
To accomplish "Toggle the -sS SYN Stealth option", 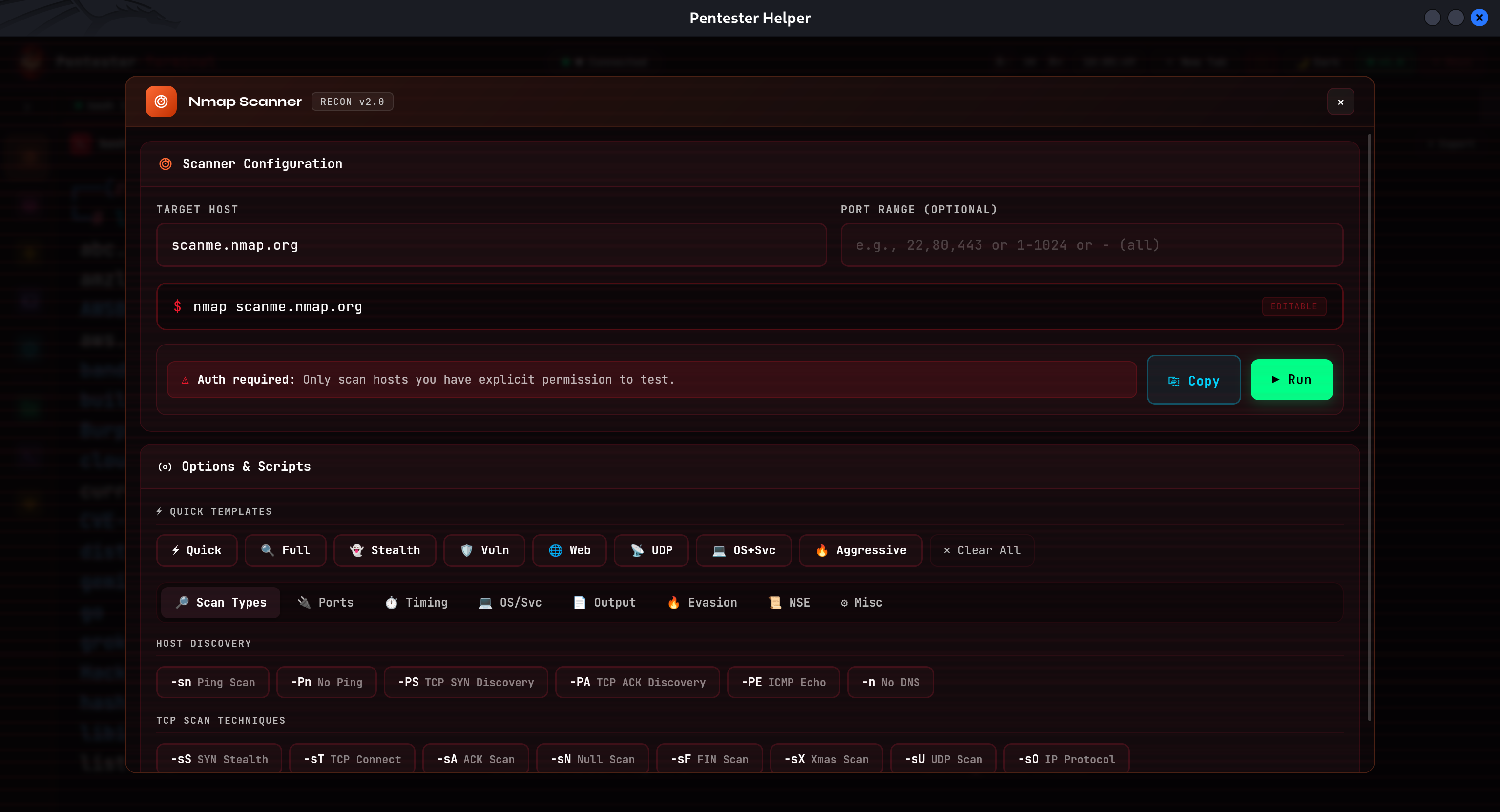I will 219,759.
